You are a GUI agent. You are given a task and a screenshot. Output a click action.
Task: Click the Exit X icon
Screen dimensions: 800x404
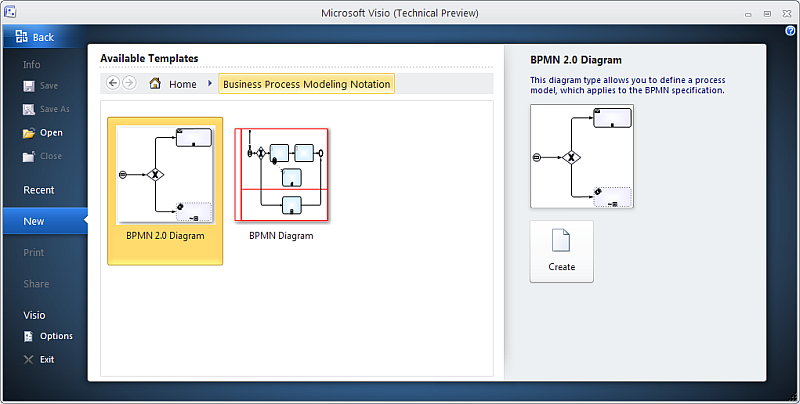pos(29,360)
